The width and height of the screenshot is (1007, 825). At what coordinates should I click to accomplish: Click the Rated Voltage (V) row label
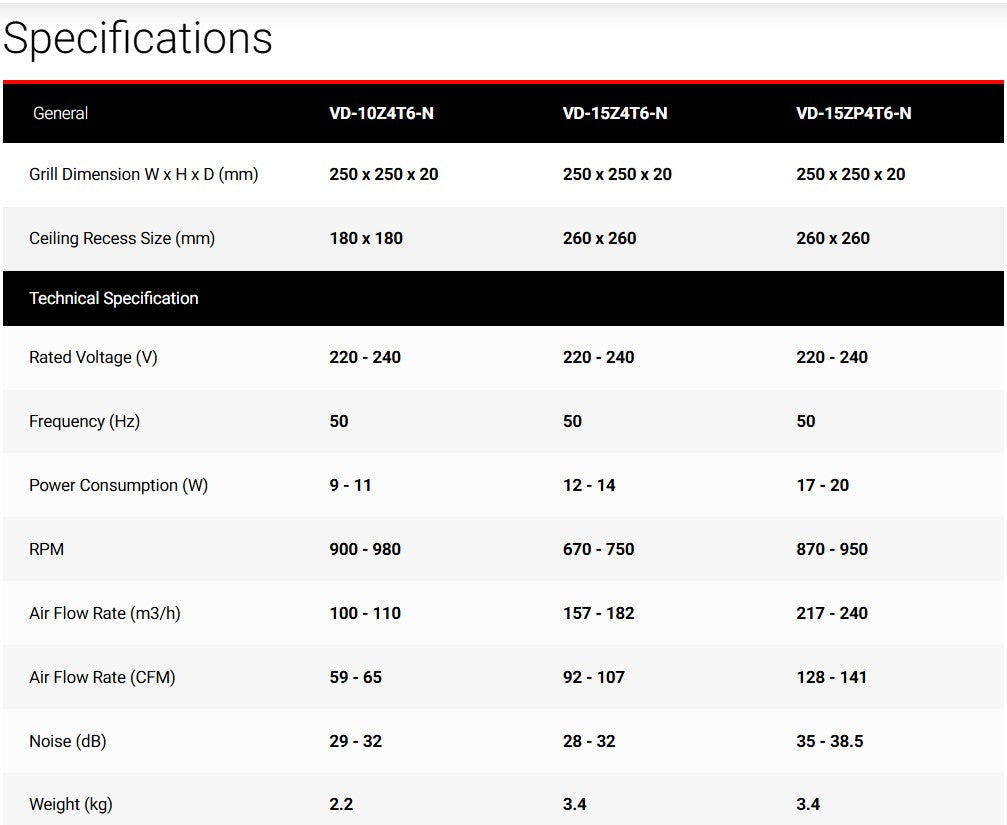93,357
